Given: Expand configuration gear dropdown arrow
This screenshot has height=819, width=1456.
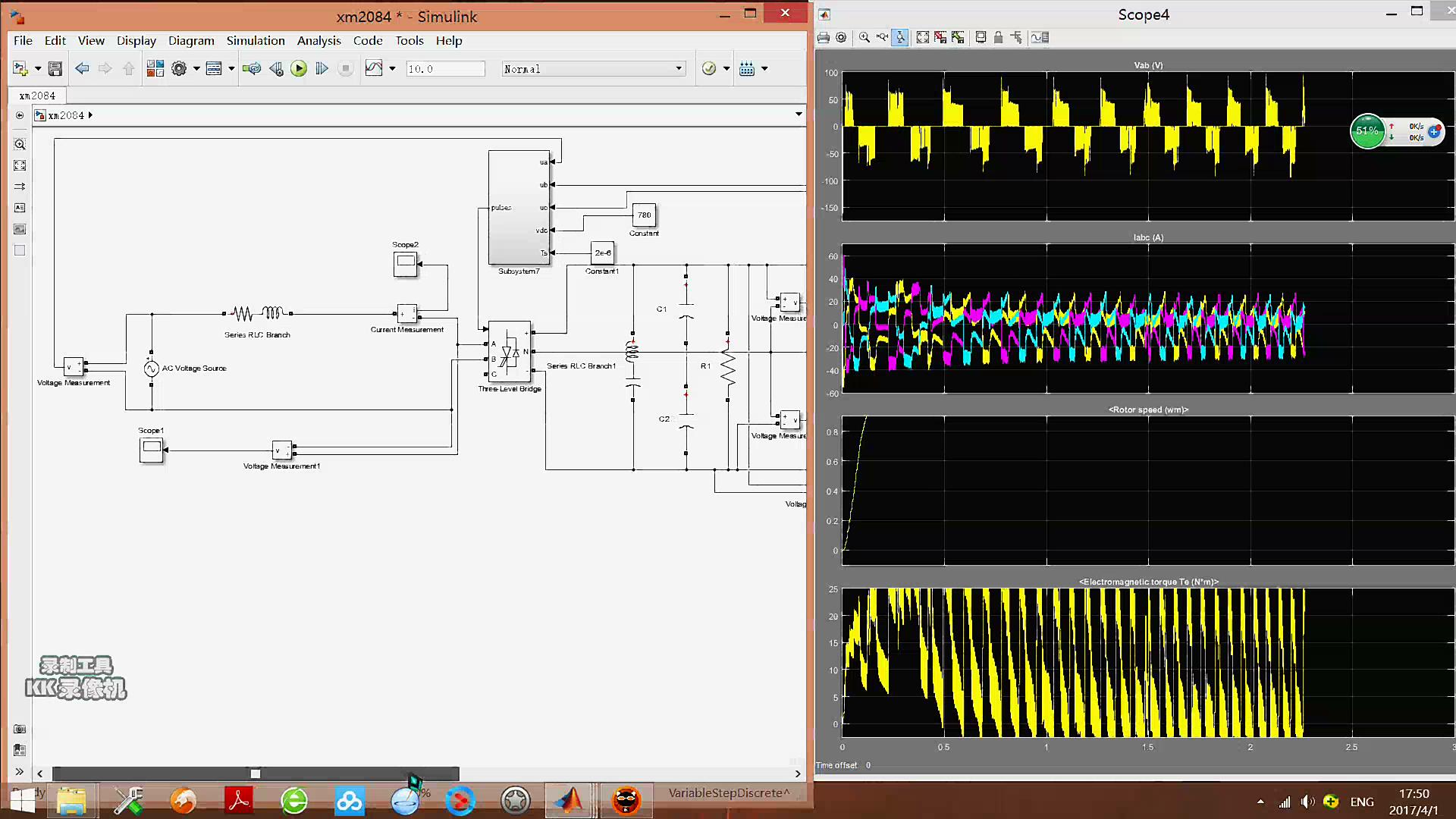Looking at the screenshot, I should point(196,69).
